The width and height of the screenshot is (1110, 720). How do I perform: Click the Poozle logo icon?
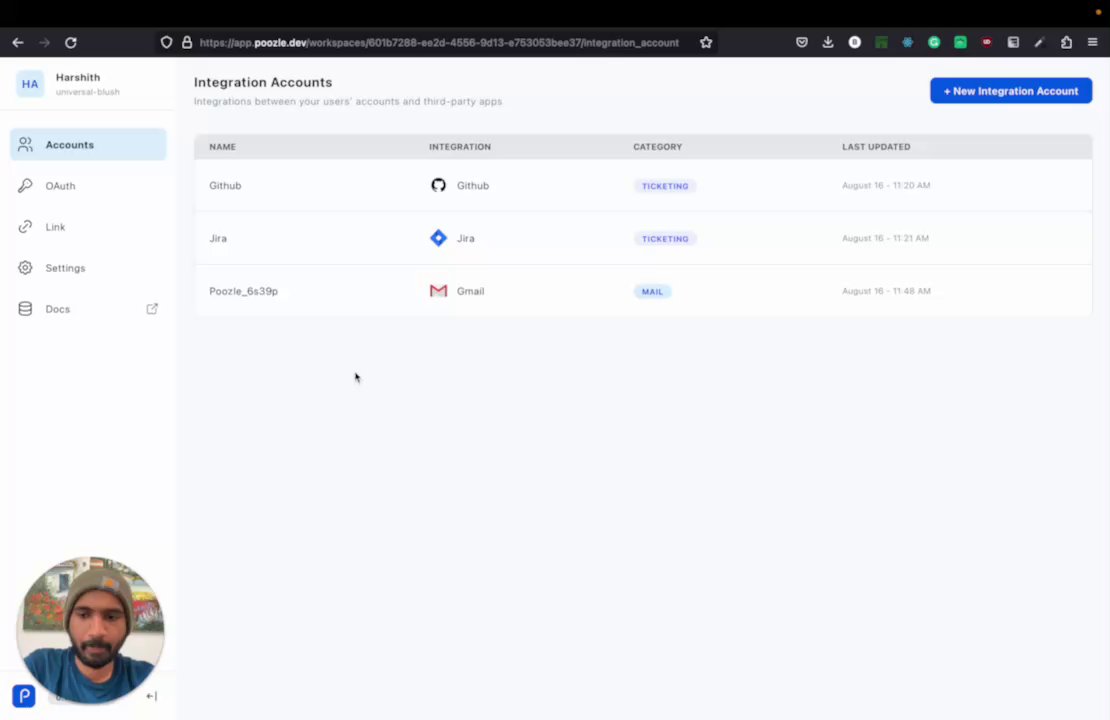pyautogui.click(x=24, y=696)
